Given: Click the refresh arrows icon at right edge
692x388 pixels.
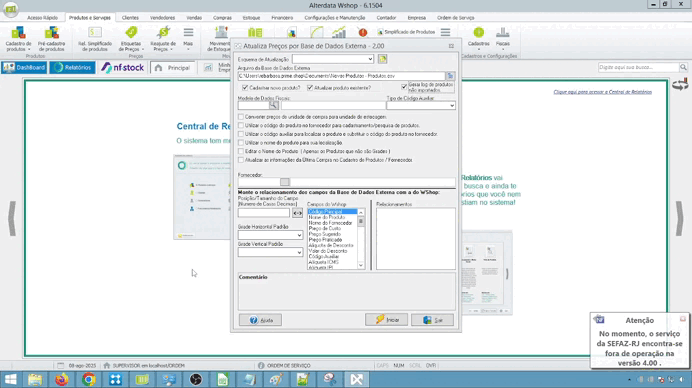Looking at the screenshot, I should (680, 84).
